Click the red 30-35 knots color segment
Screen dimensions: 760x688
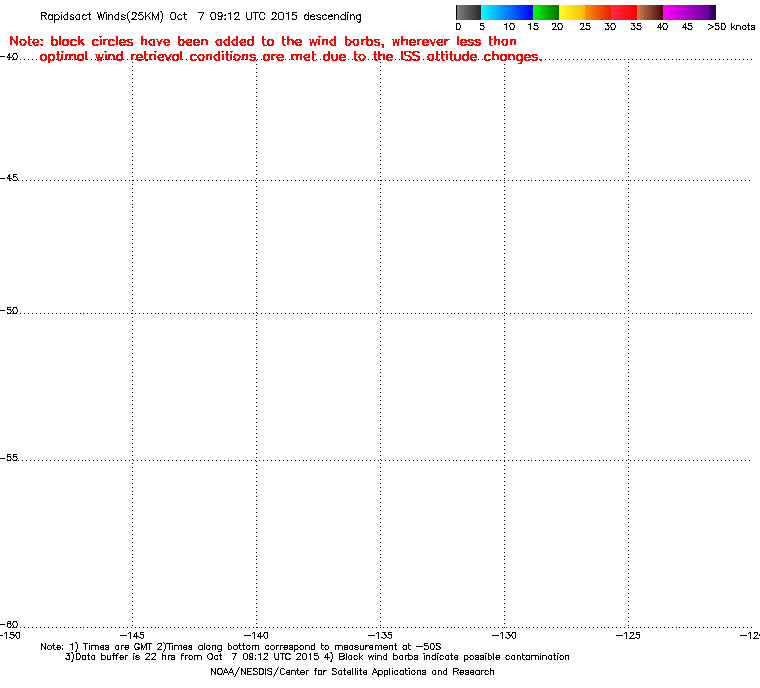624,12
